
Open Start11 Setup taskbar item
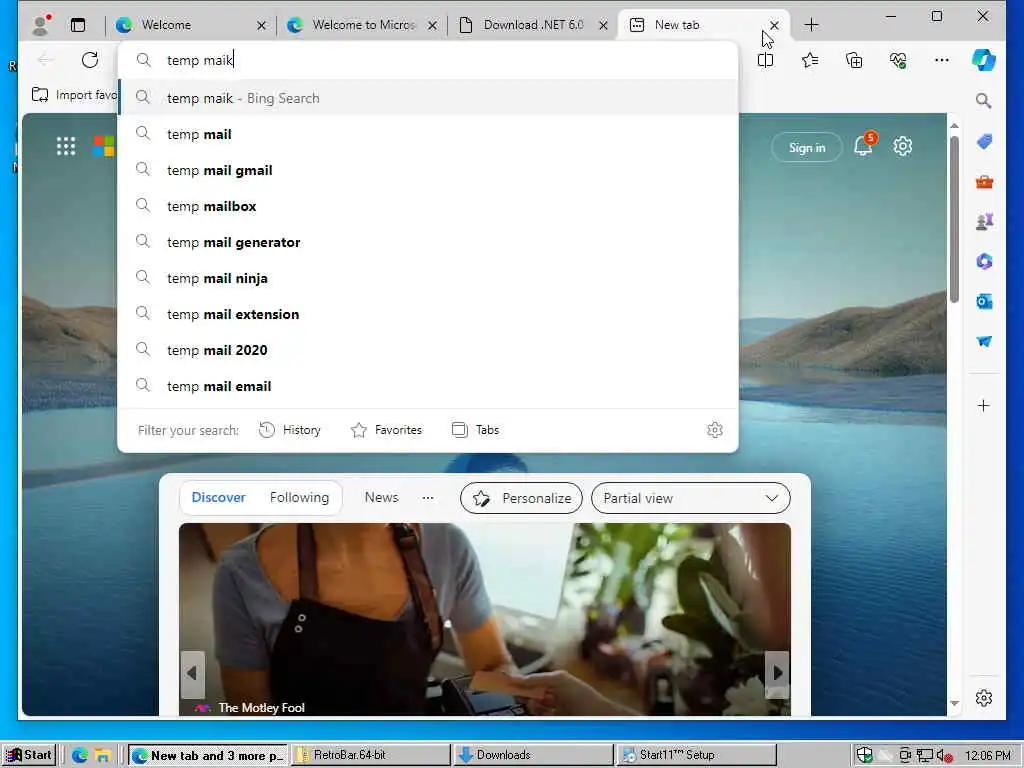click(696, 755)
